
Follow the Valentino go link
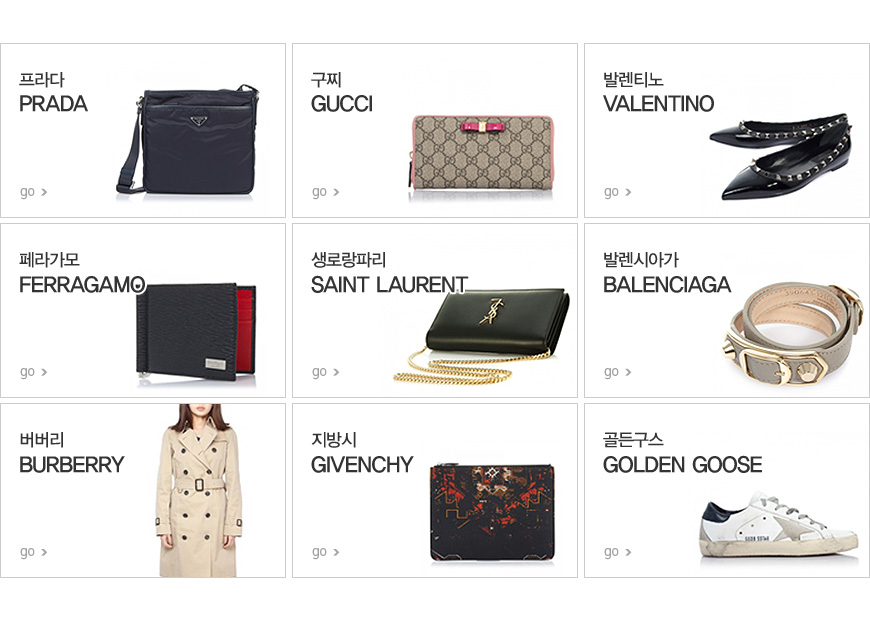618,192
